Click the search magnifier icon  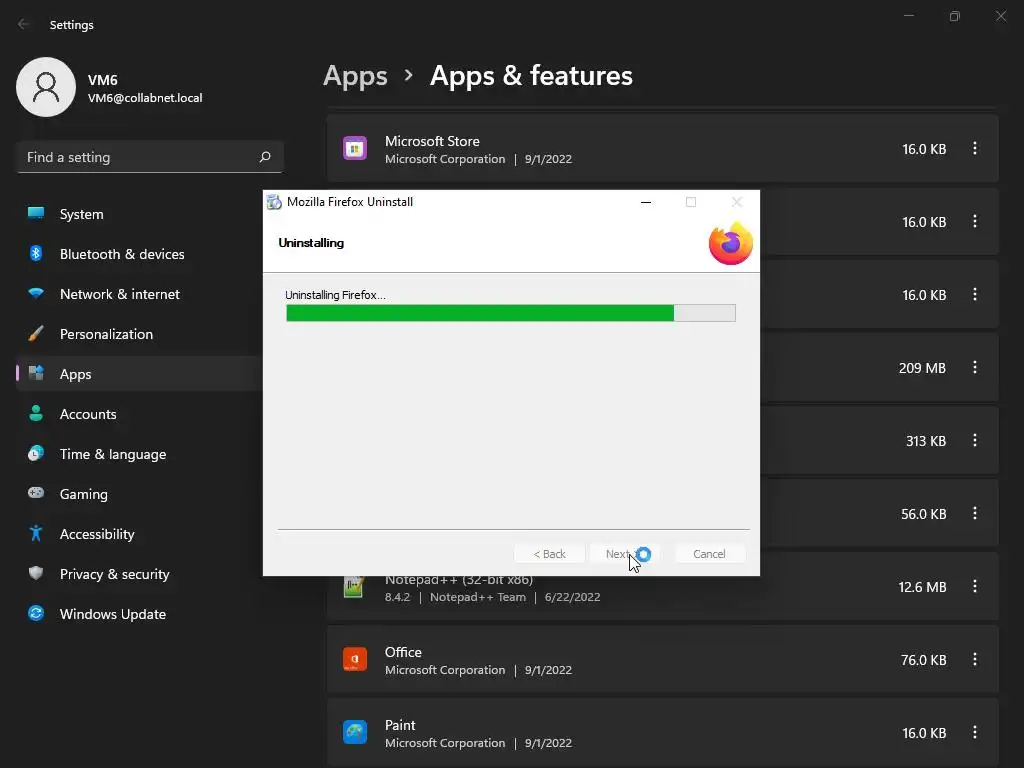[x=265, y=157]
